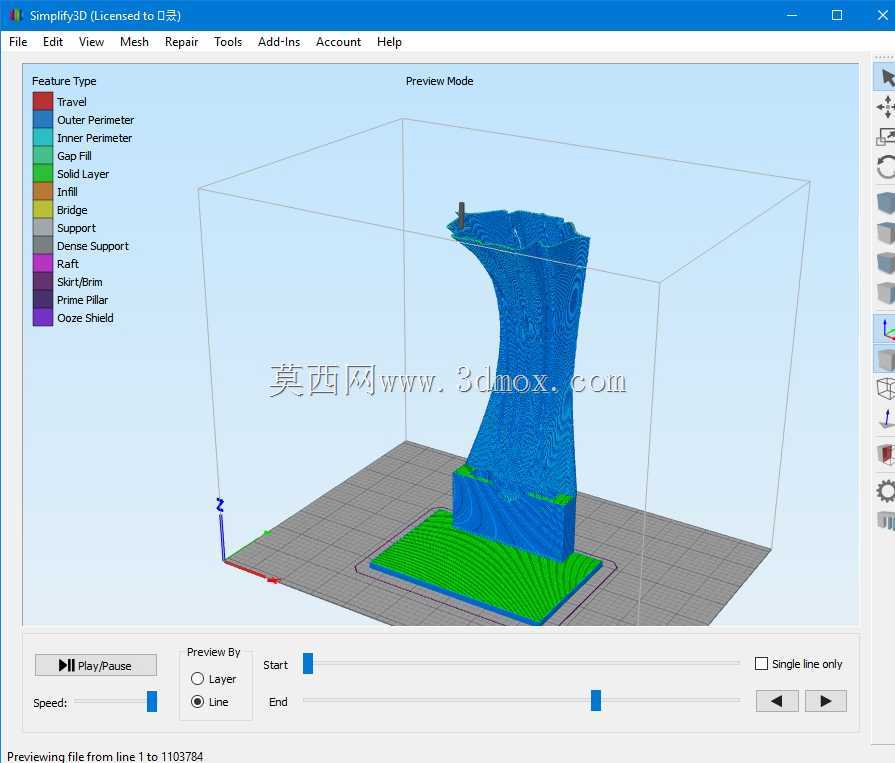Open the Account menu
This screenshot has height=763, width=895.
[x=338, y=42]
